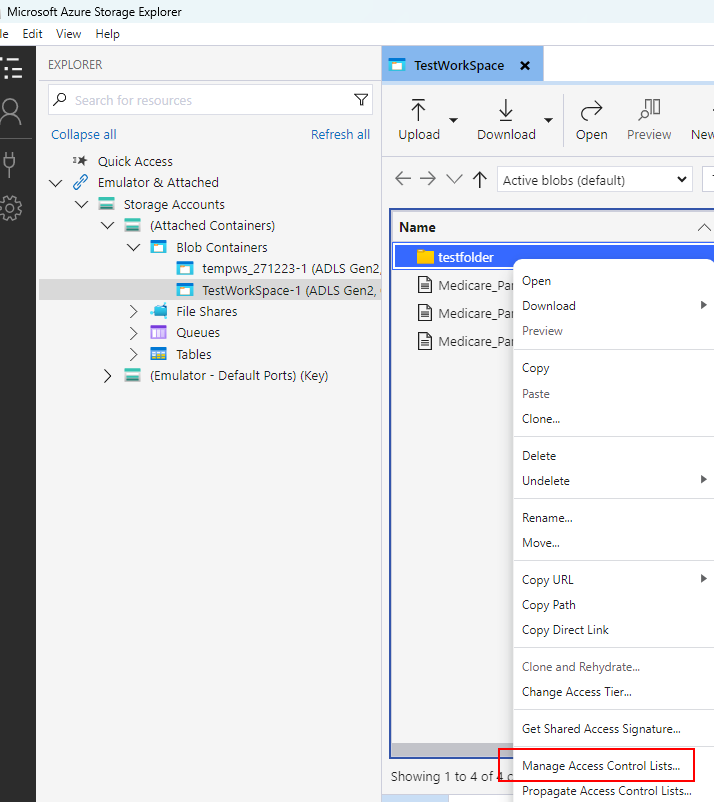Image resolution: width=714 pixels, height=802 pixels.
Task: Click the Upload toolbar button
Action: pos(419,120)
